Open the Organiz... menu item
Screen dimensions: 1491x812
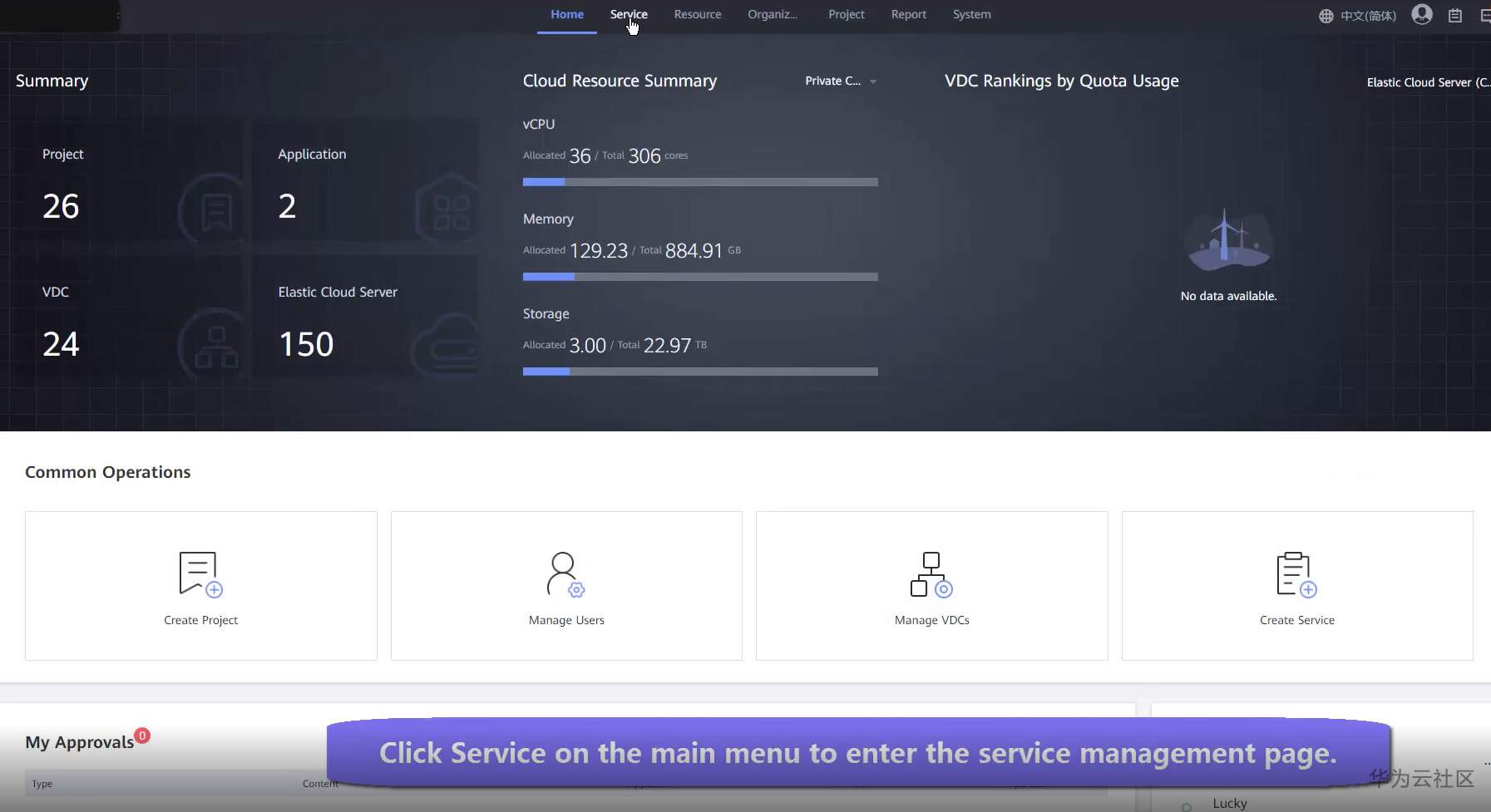click(x=773, y=14)
